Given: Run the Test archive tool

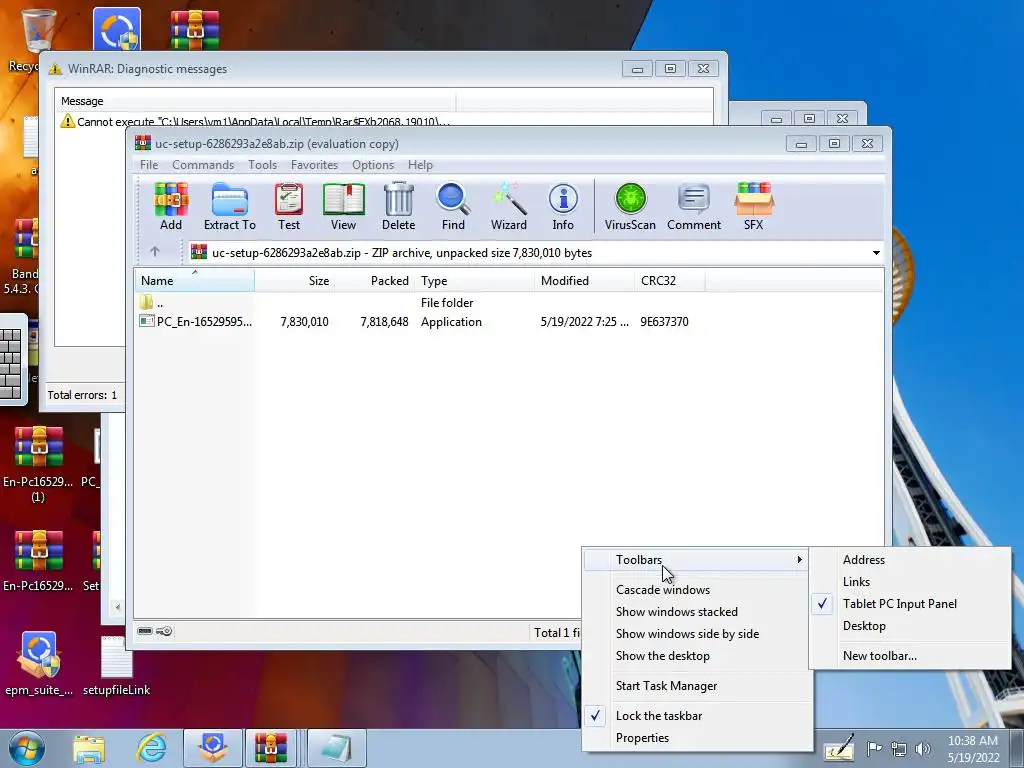Looking at the screenshot, I should (289, 206).
